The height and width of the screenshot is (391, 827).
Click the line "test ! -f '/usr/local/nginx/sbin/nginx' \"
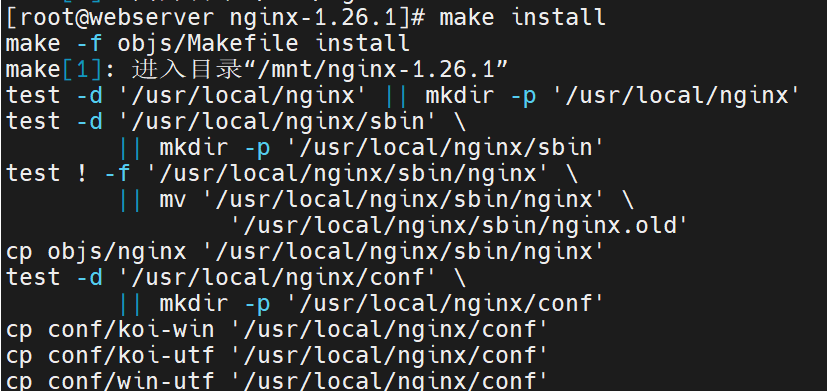(292, 174)
